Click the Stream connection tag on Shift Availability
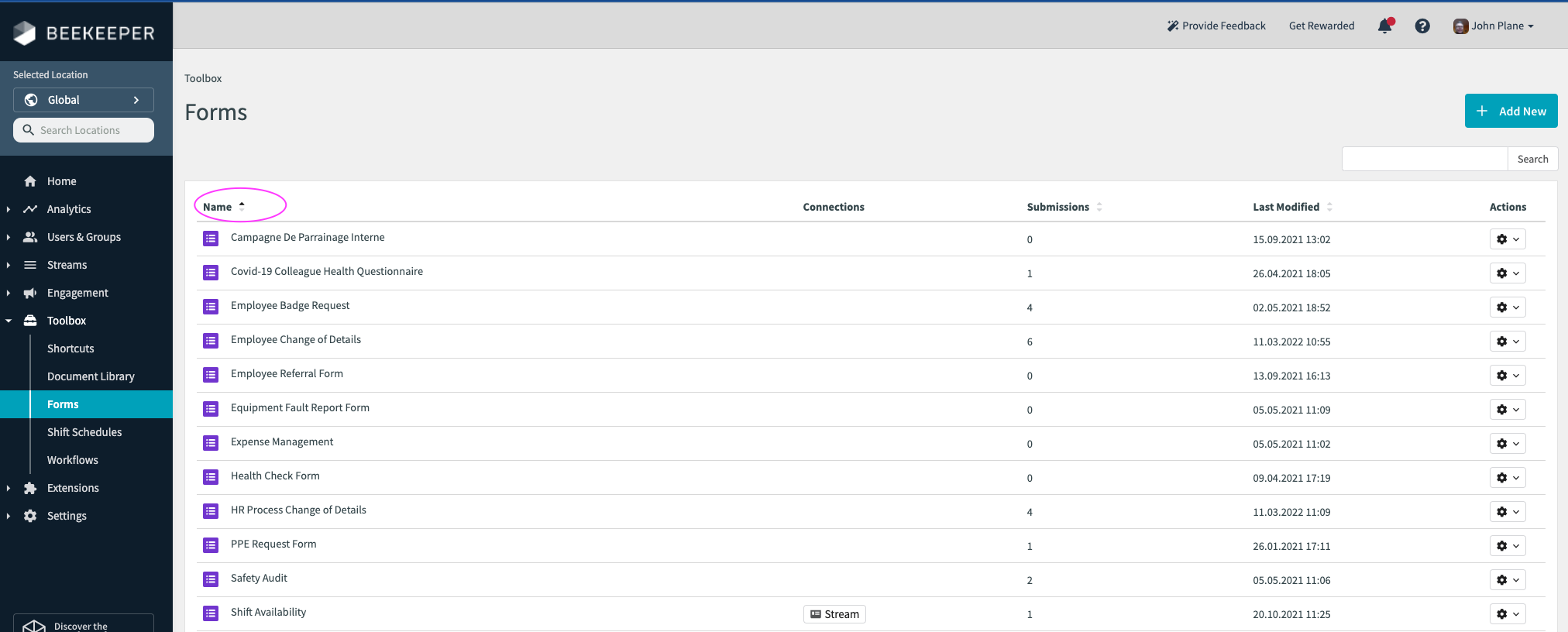 [834, 614]
